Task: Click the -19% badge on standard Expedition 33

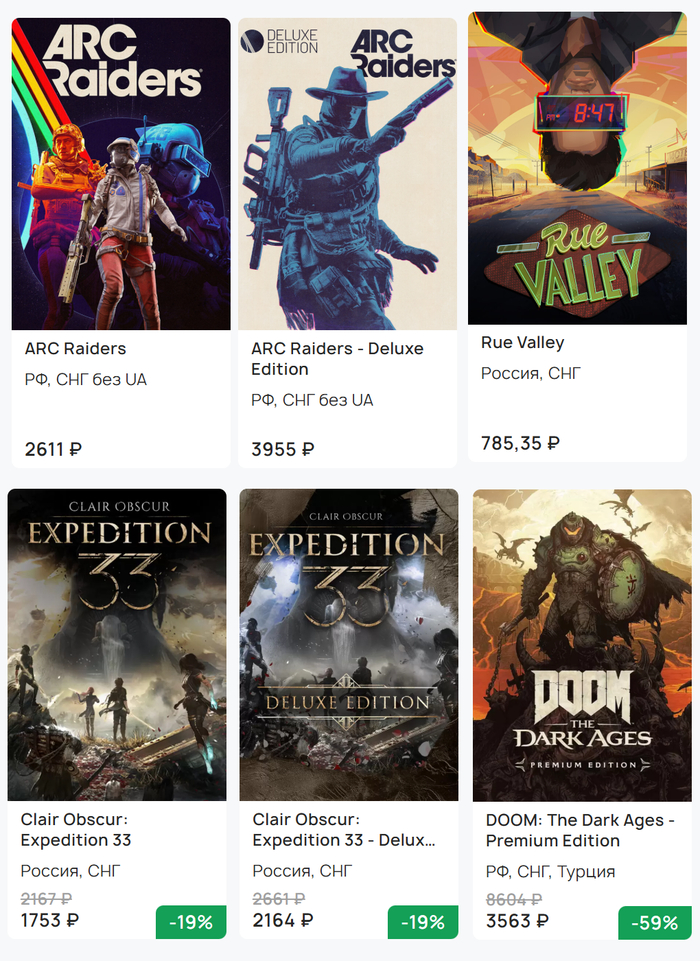Action: [191, 922]
